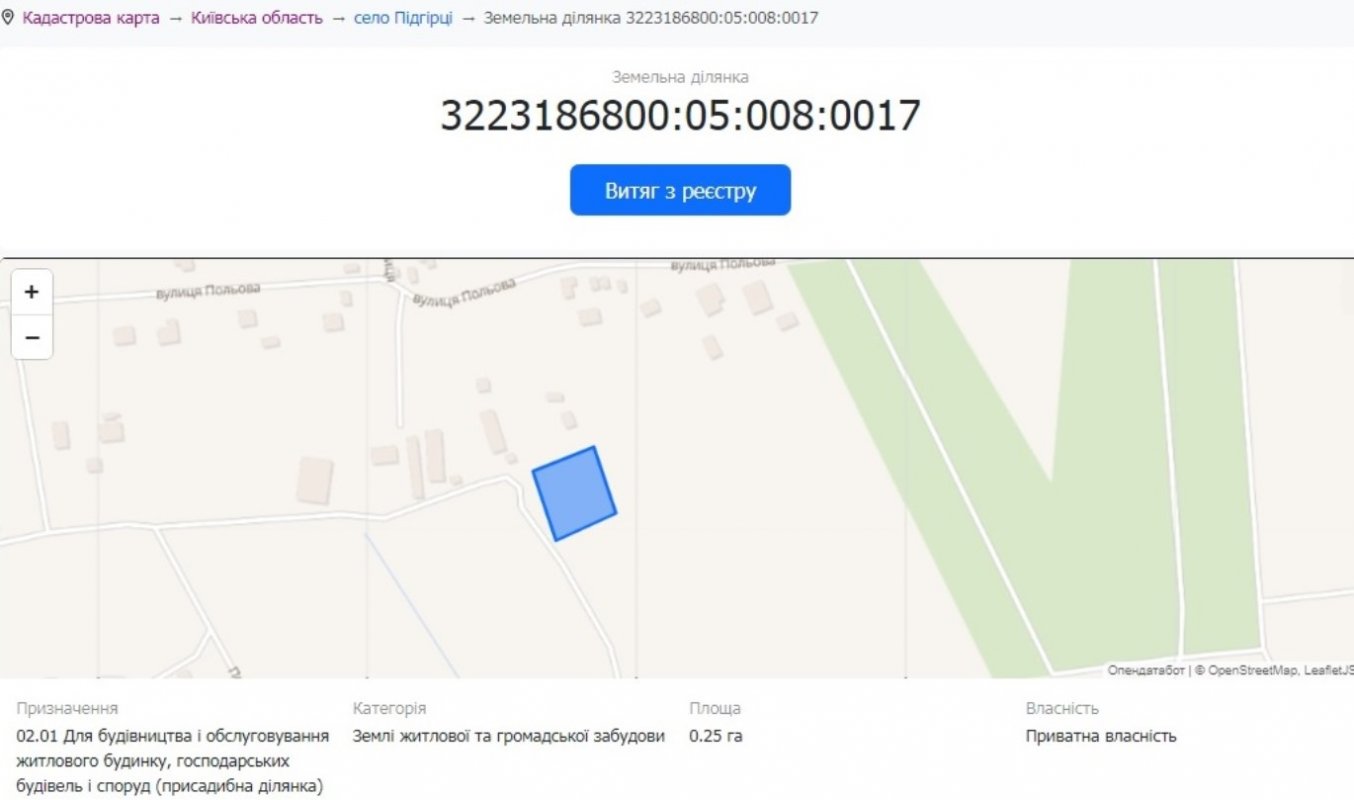
Task: Open the Опендатабот attribution link
Action: (1145, 670)
